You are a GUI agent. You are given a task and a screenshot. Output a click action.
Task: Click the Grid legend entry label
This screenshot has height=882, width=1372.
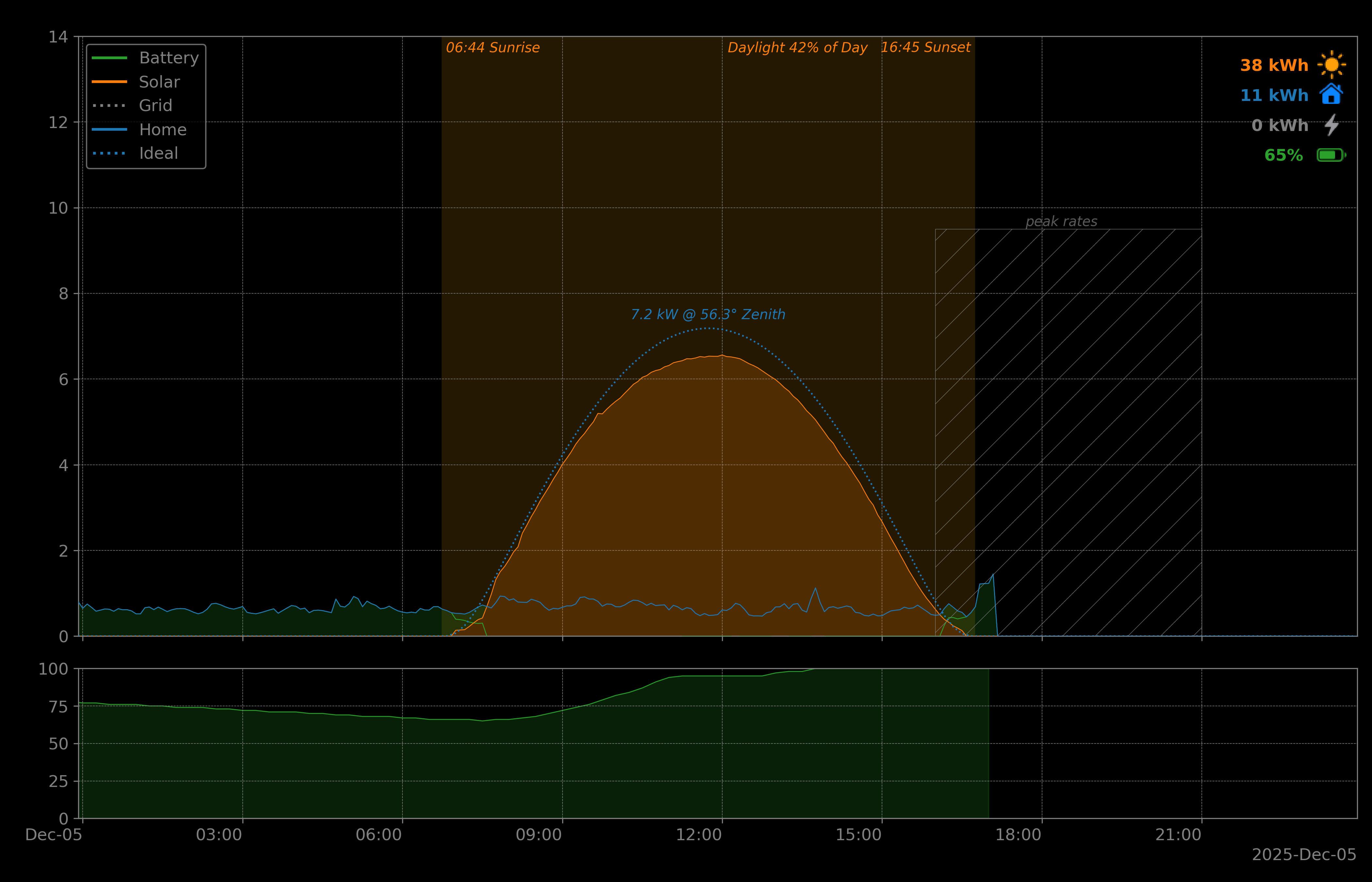coord(155,106)
